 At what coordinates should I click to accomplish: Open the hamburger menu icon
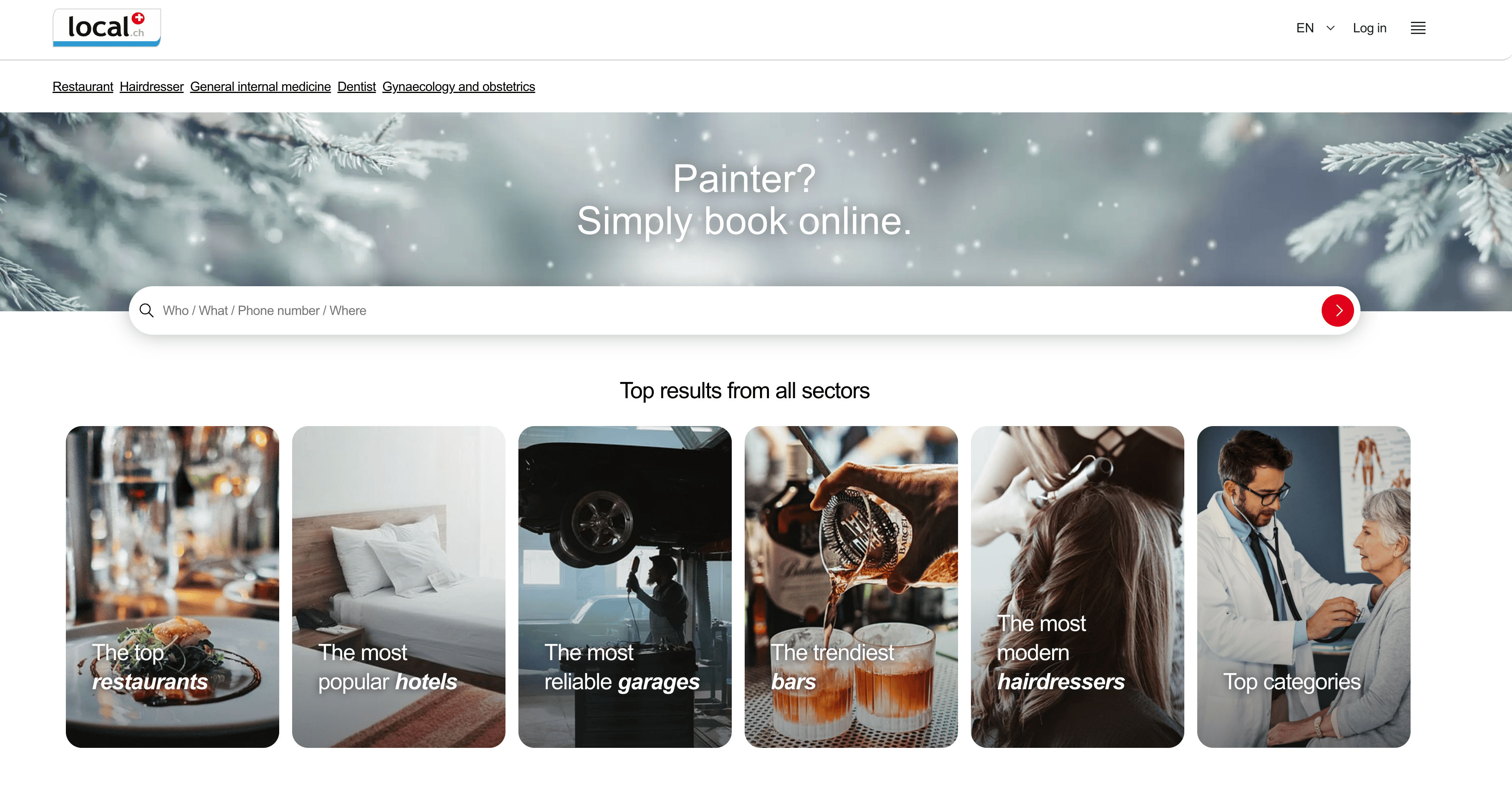coord(1417,28)
